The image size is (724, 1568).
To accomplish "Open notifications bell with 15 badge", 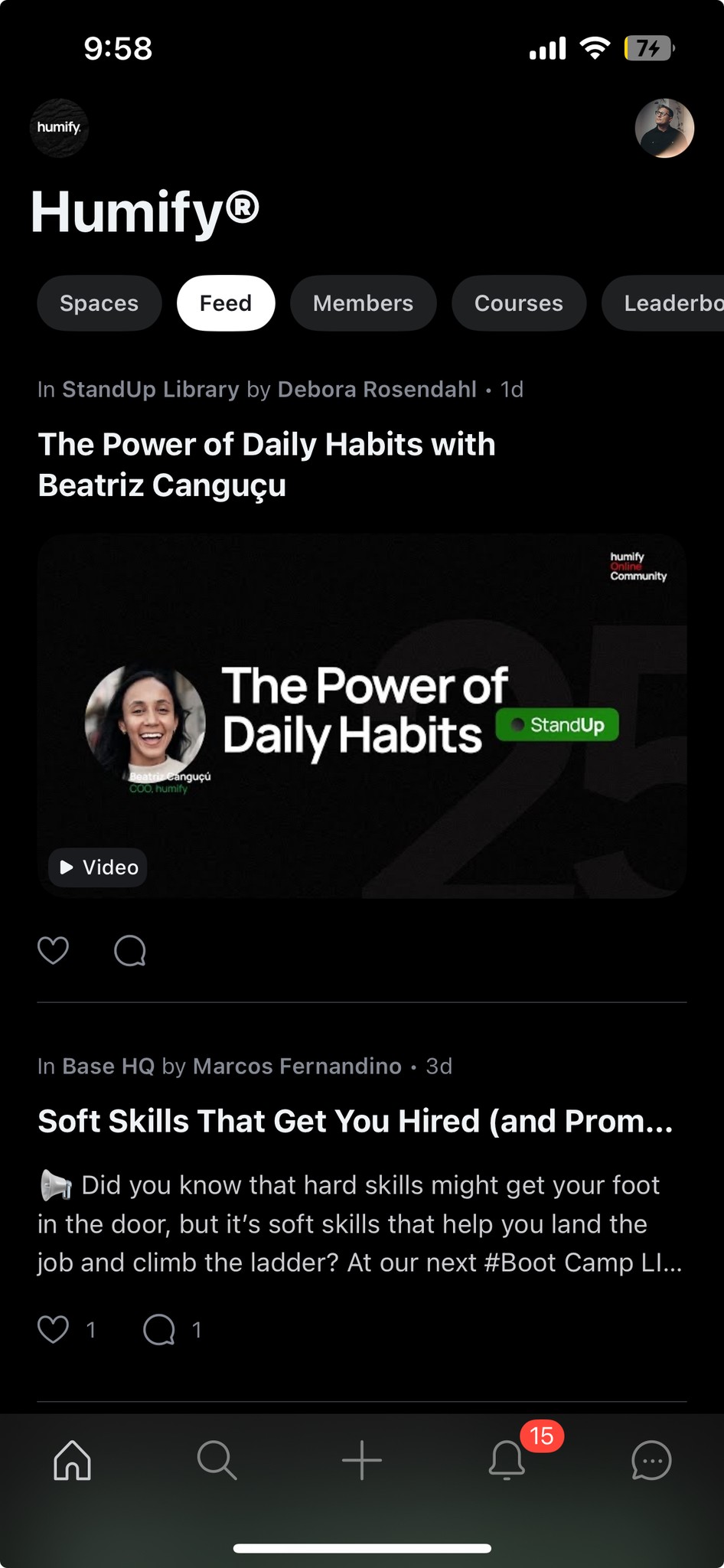I will click(507, 1459).
